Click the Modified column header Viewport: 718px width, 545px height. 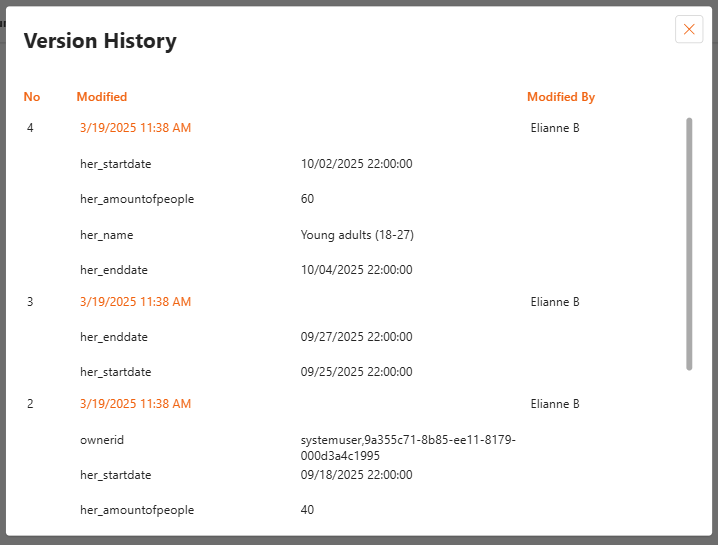[102, 97]
